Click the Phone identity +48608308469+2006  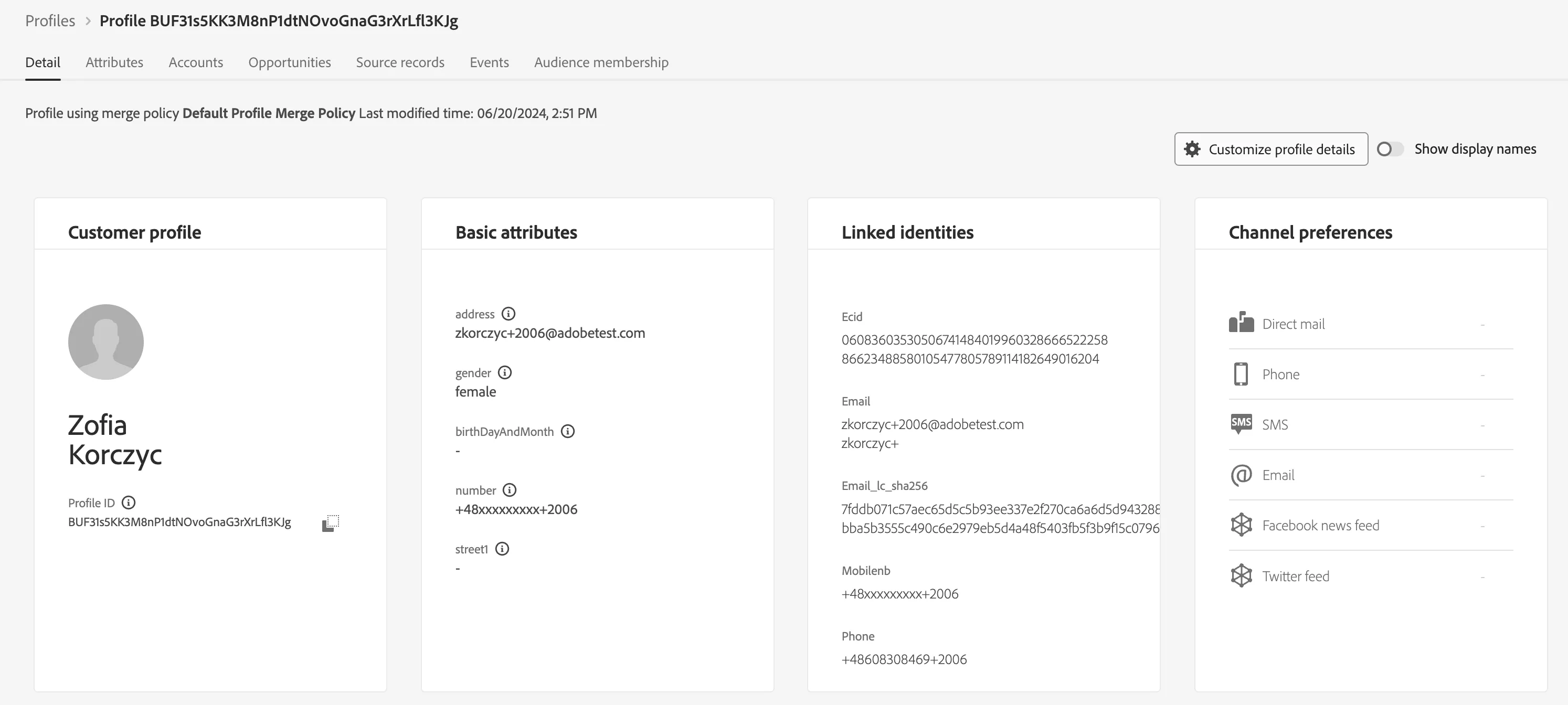[904, 659]
